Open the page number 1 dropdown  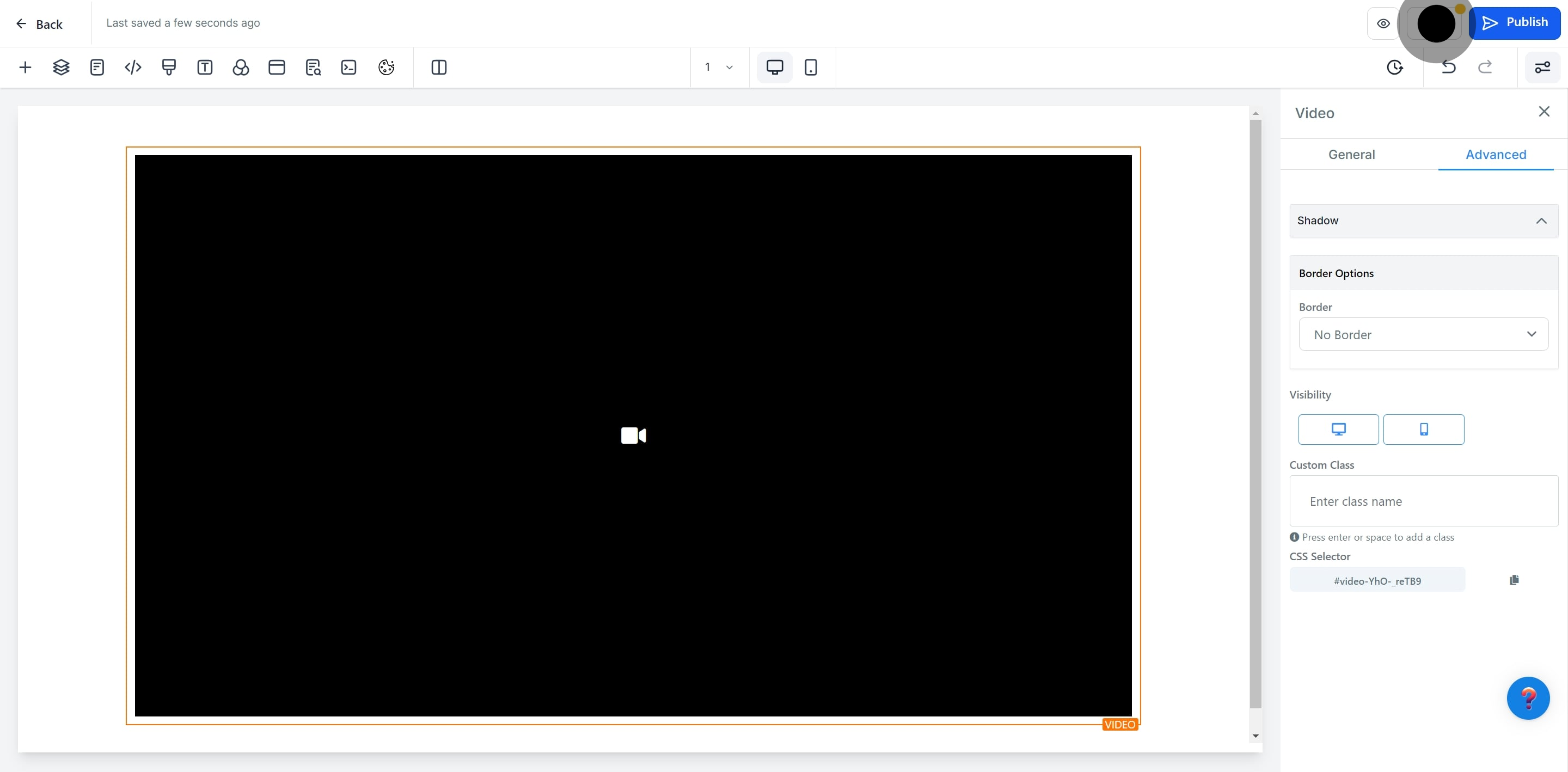719,67
